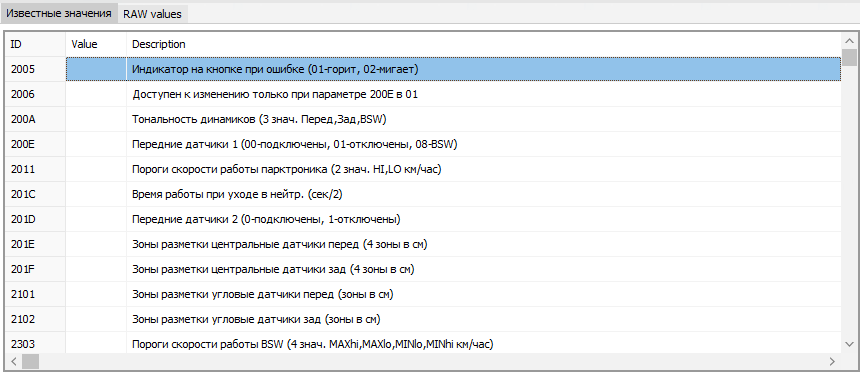Click the Value cell of row 2011
Viewport: 860px width, 374px height.
tap(96, 169)
